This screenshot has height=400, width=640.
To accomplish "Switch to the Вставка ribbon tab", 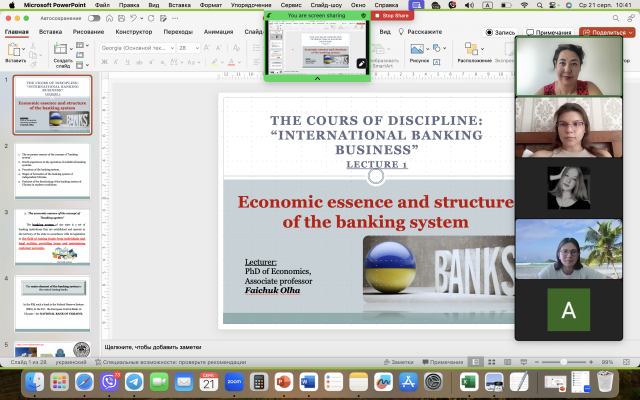I will click(x=51, y=32).
